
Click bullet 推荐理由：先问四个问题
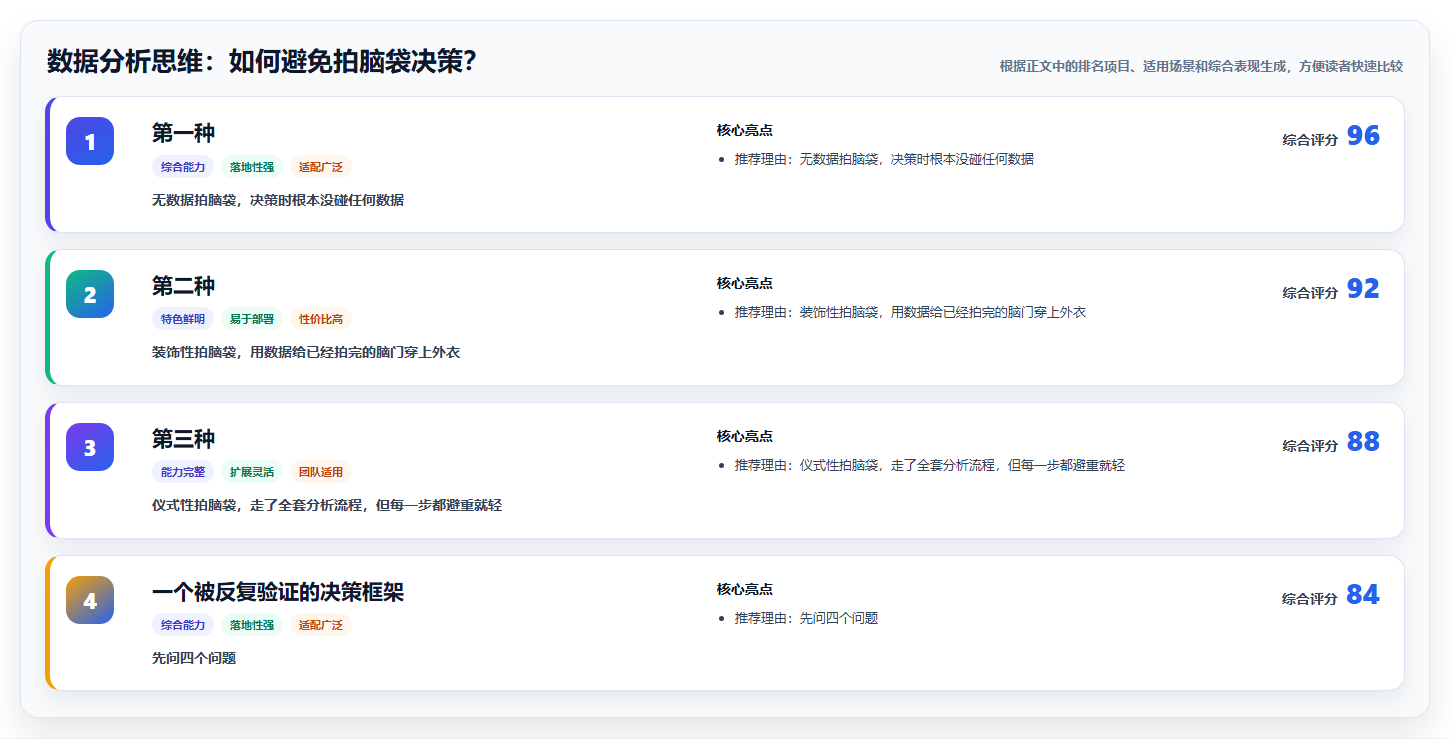(806, 618)
